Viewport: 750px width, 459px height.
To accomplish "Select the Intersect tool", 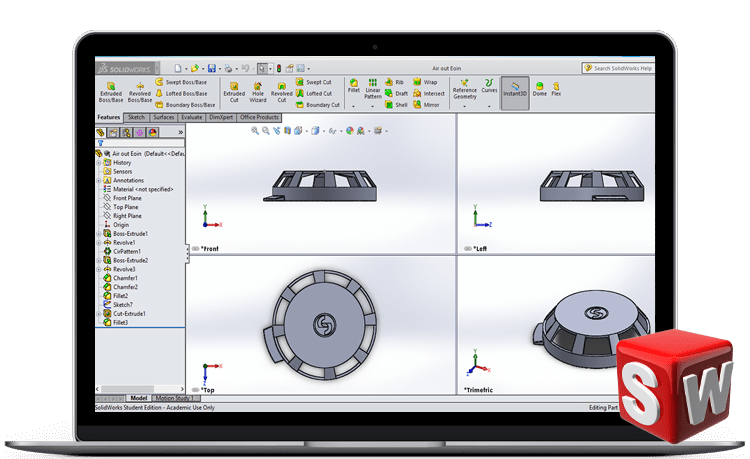I will 429,93.
